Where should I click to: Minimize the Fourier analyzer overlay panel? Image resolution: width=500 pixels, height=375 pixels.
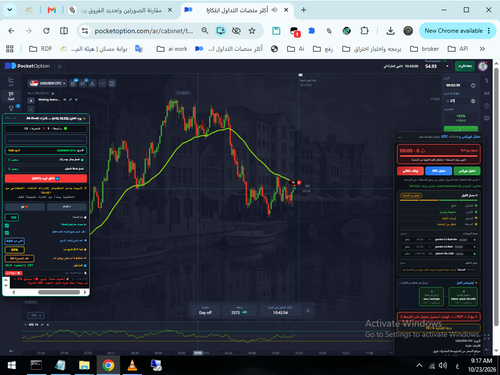pyautogui.click(x=399, y=137)
